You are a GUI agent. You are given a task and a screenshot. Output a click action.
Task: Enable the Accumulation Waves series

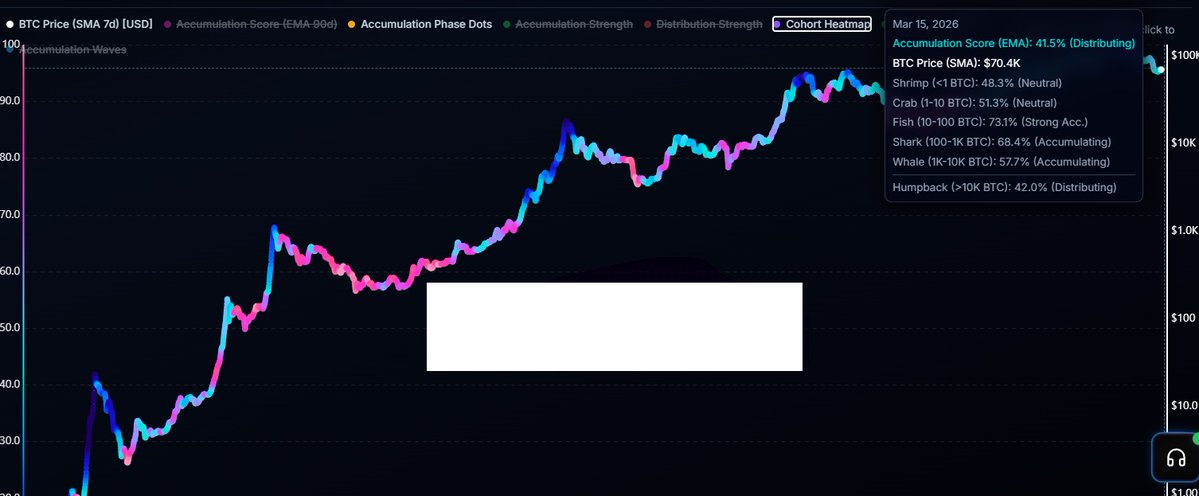[67, 50]
